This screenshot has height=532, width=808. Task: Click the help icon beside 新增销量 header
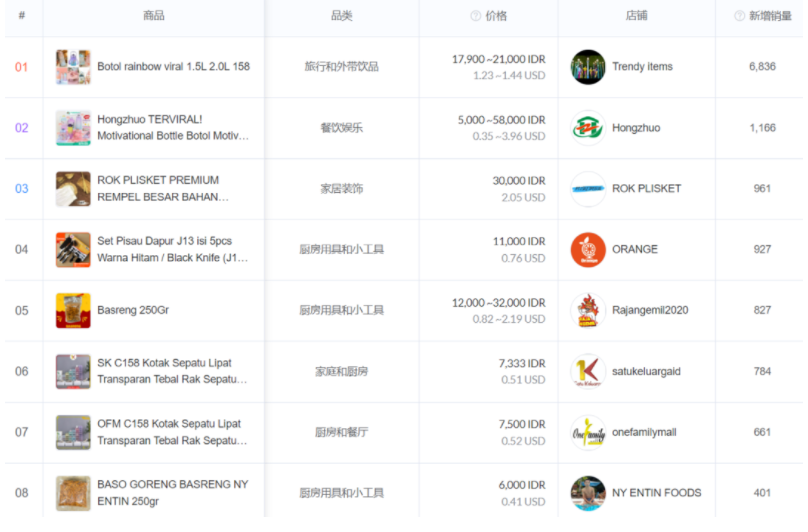click(x=739, y=16)
